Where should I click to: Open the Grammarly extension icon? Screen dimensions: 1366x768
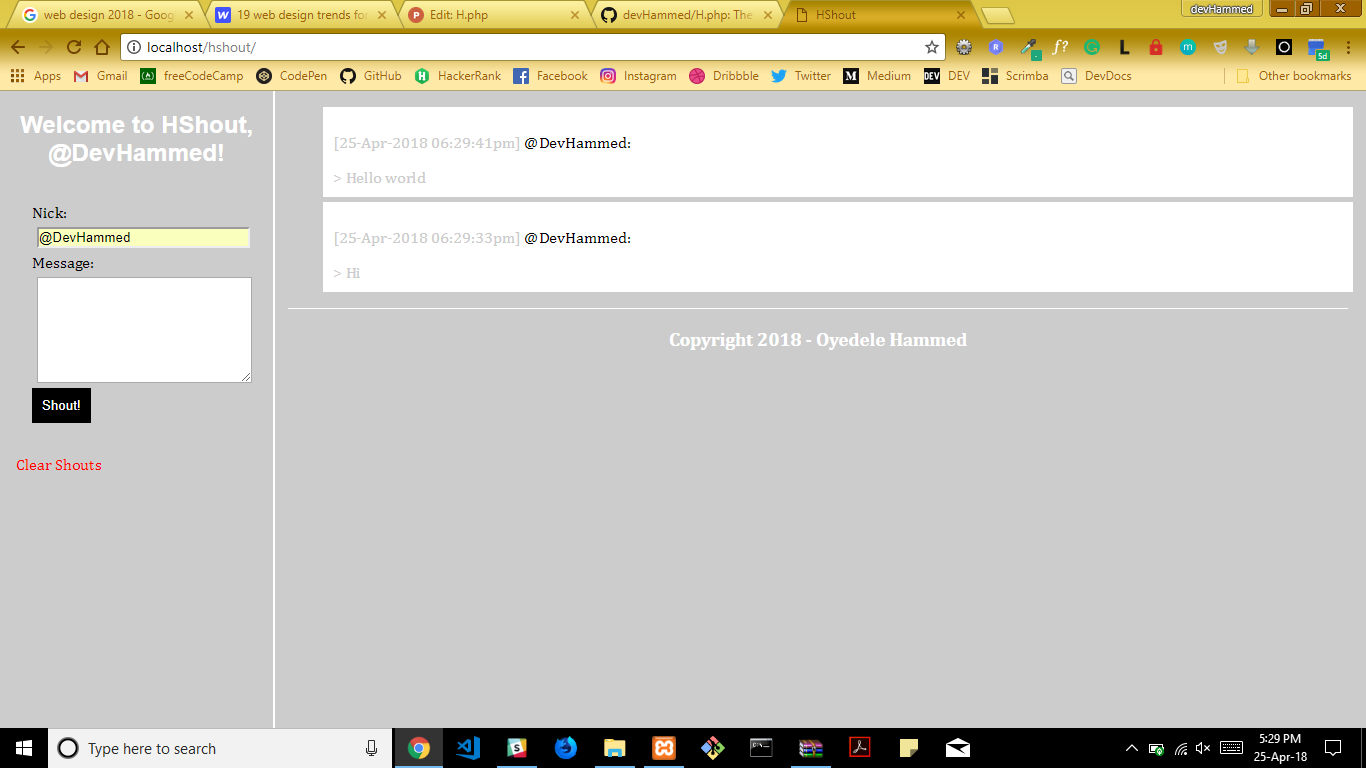(x=1092, y=47)
